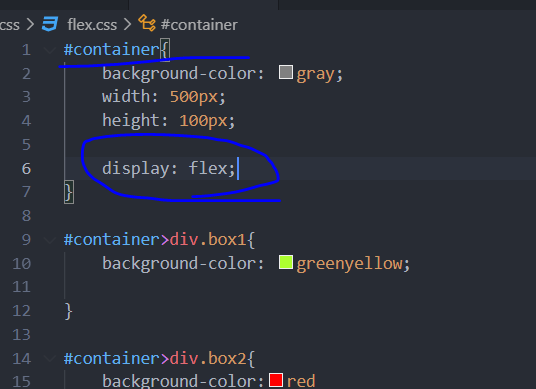Open the red color swatch picker
This screenshot has width=536, height=389.
click(x=276, y=380)
